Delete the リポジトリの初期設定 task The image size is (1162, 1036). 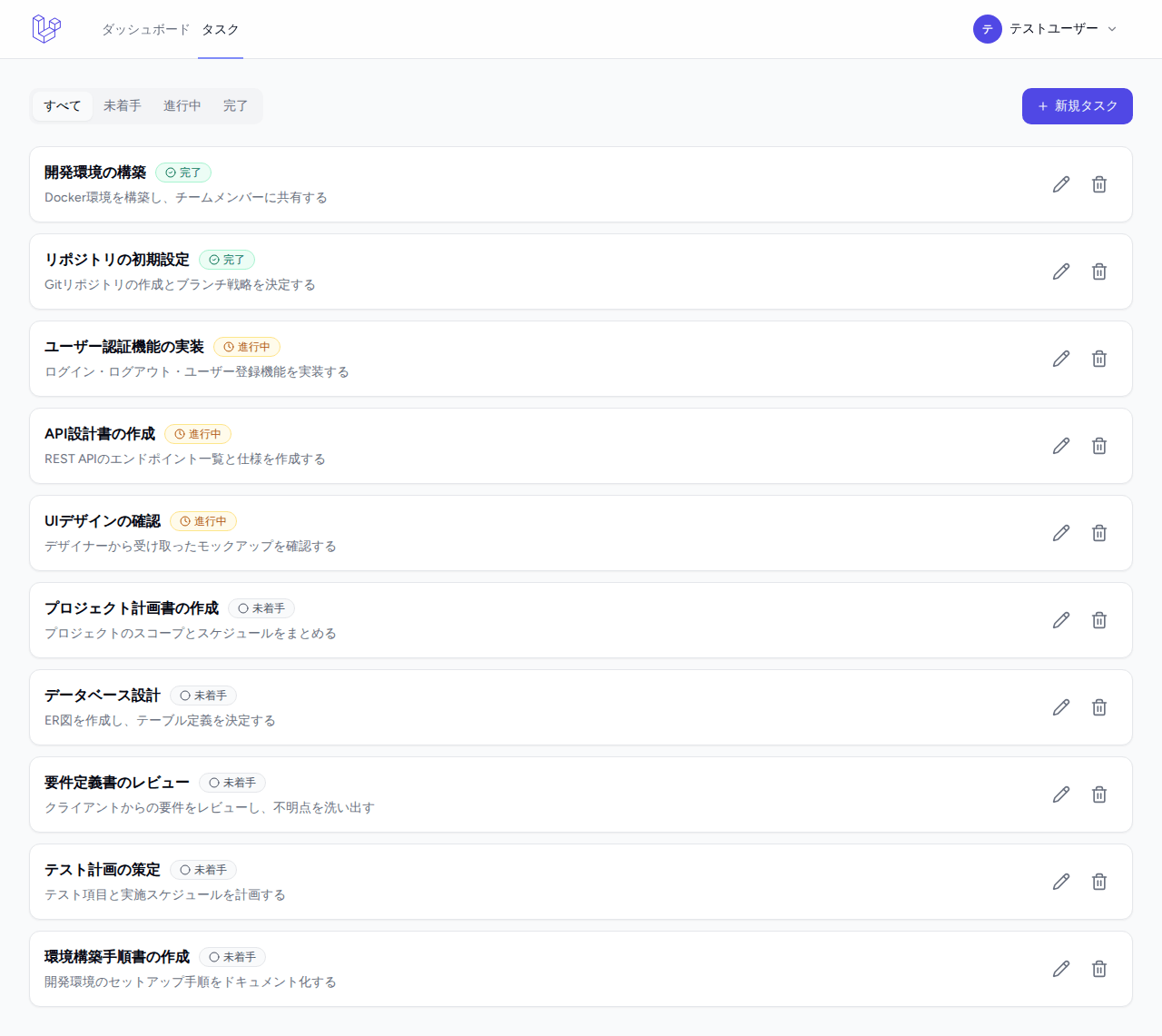pyautogui.click(x=1099, y=271)
